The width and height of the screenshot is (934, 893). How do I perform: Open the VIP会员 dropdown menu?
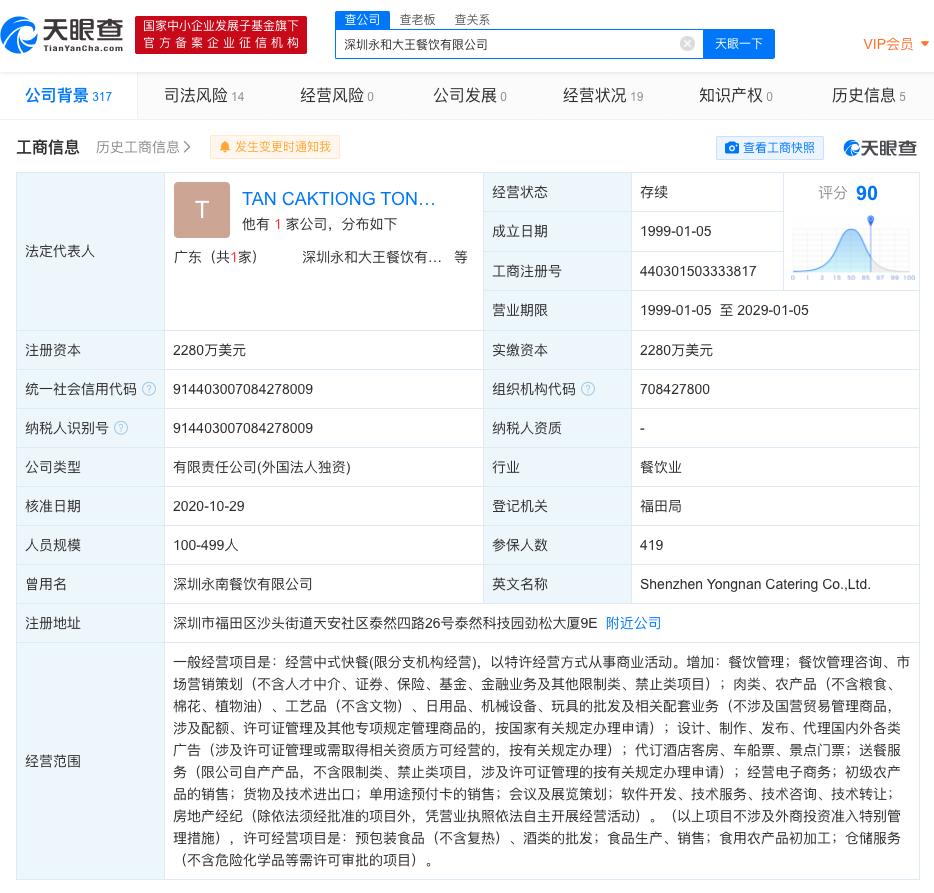tap(896, 44)
